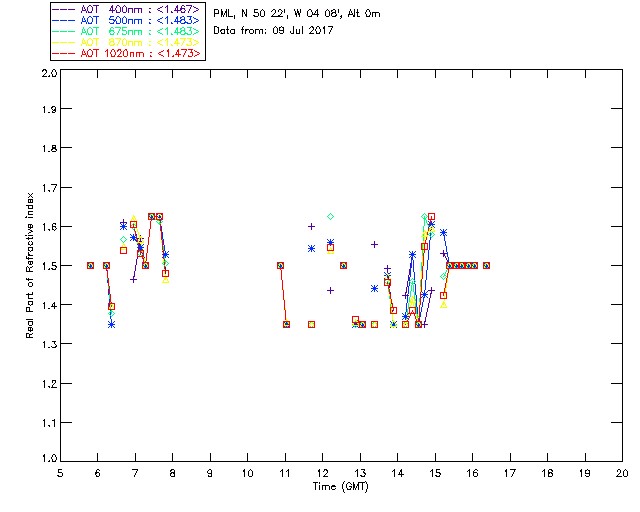Click the 1.3 y-axis tick label
The height and width of the screenshot is (512, 640).
point(49,344)
